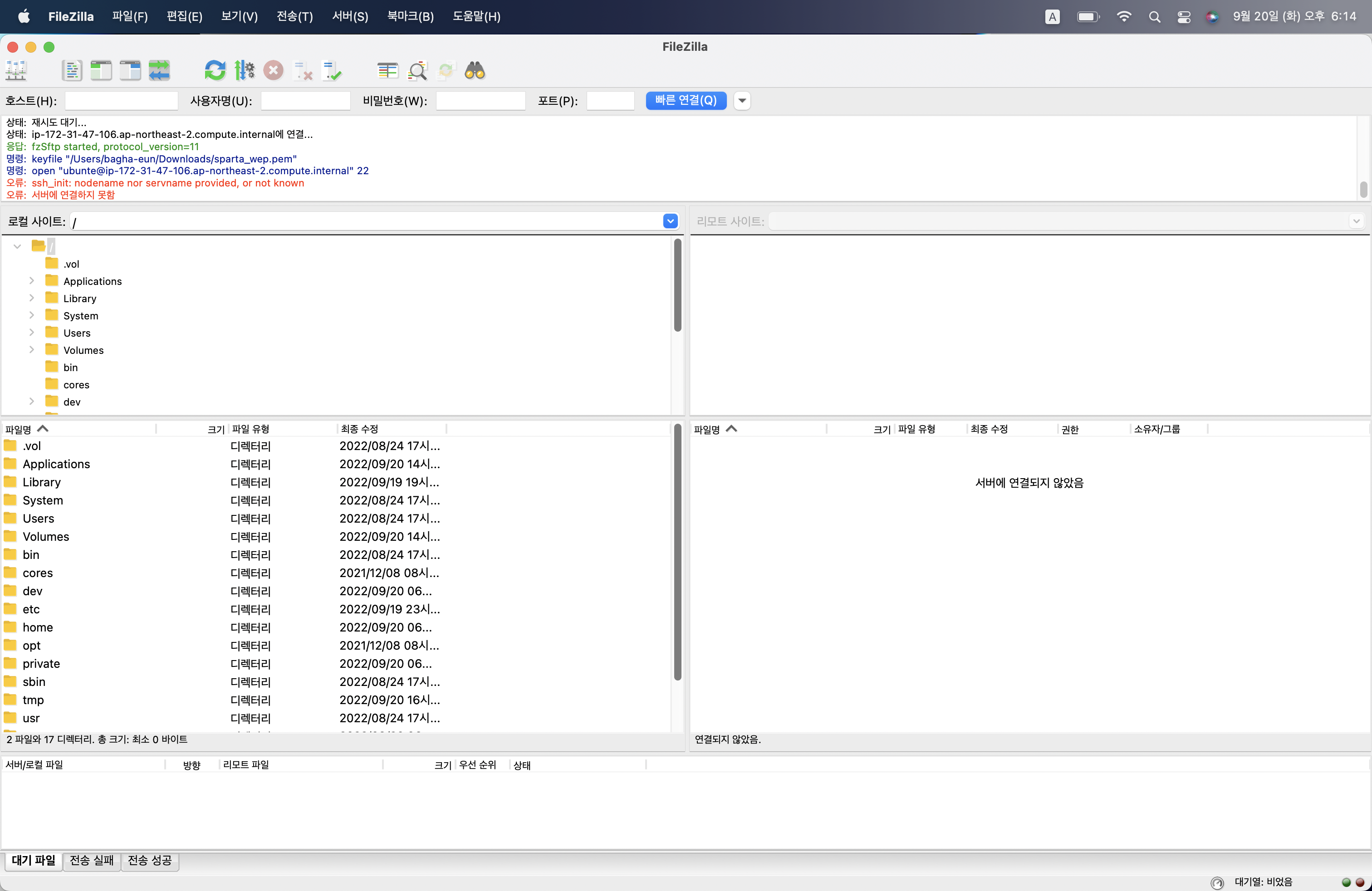The width and height of the screenshot is (1372, 891).
Task: Open the 파일(F) menu
Action: [x=130, y=16]
